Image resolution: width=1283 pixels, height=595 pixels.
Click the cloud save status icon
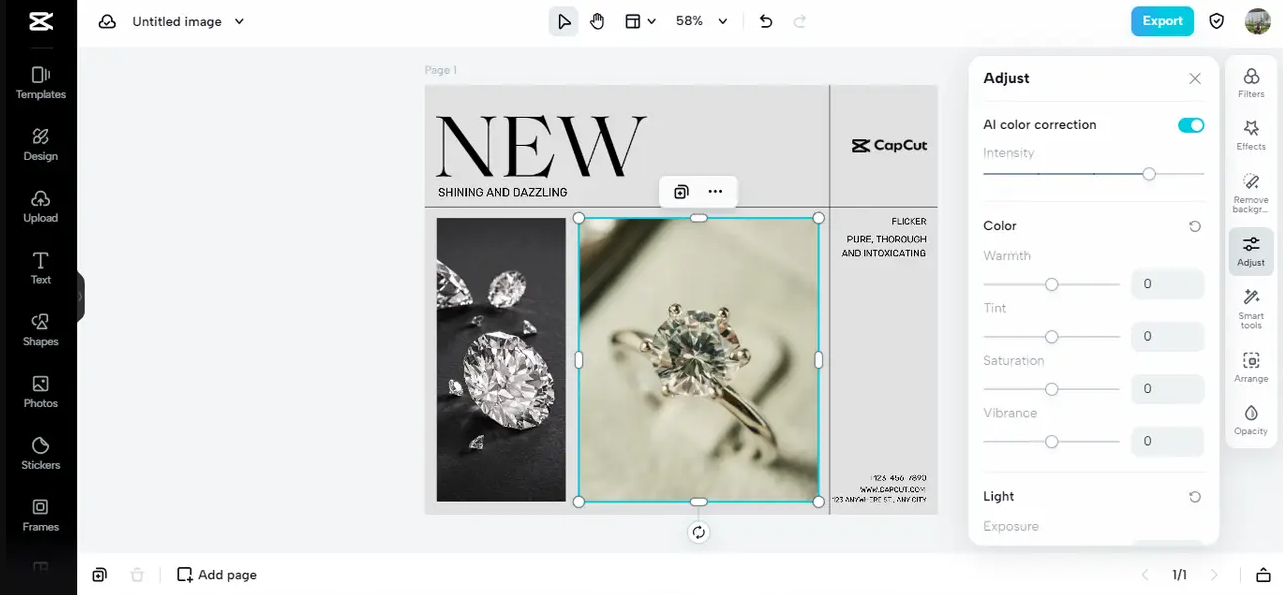[x=107, y=21]
